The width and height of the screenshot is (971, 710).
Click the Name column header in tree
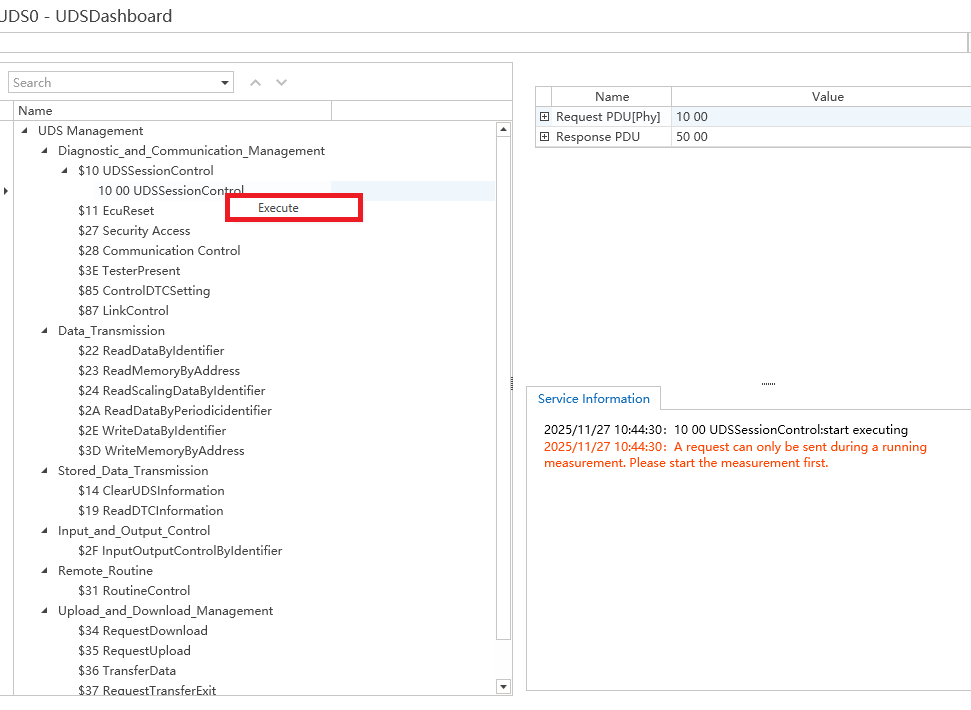[35, 111]
